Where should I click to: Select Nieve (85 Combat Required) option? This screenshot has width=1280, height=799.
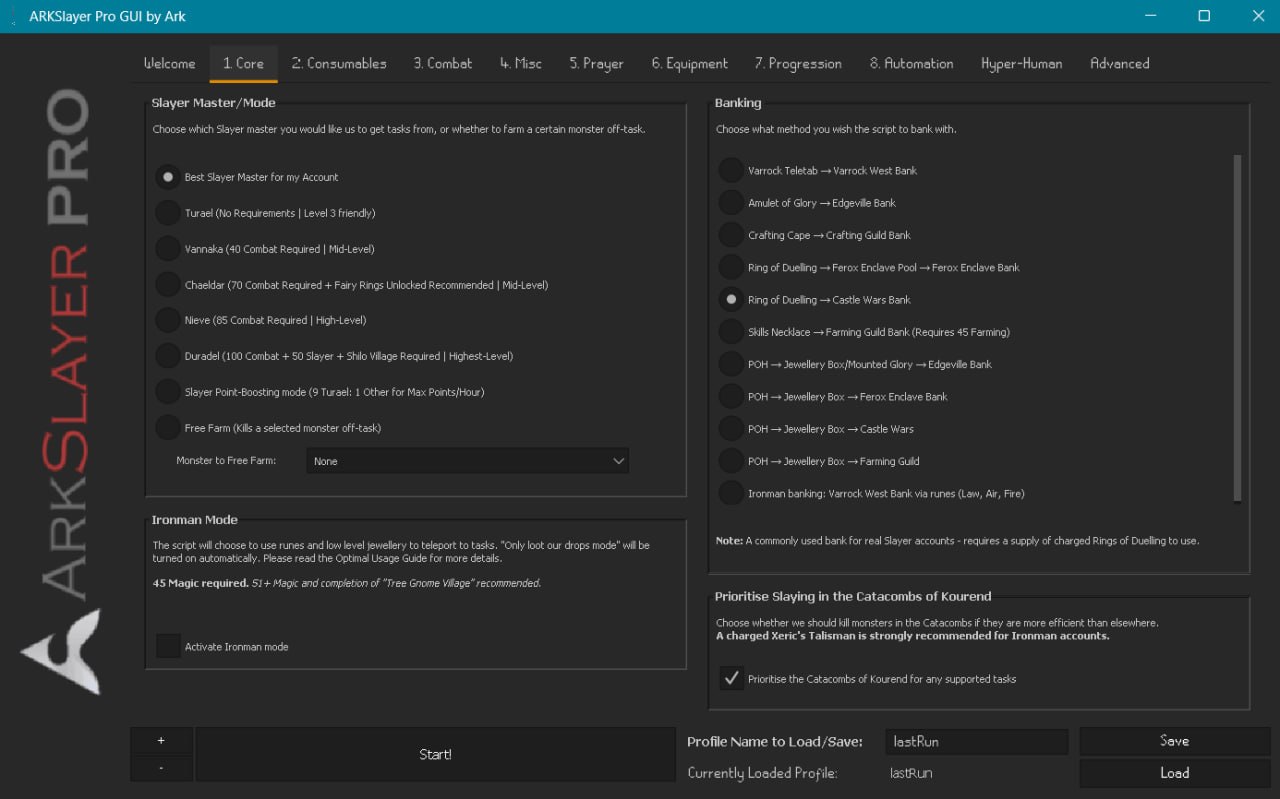coord(168,320)
